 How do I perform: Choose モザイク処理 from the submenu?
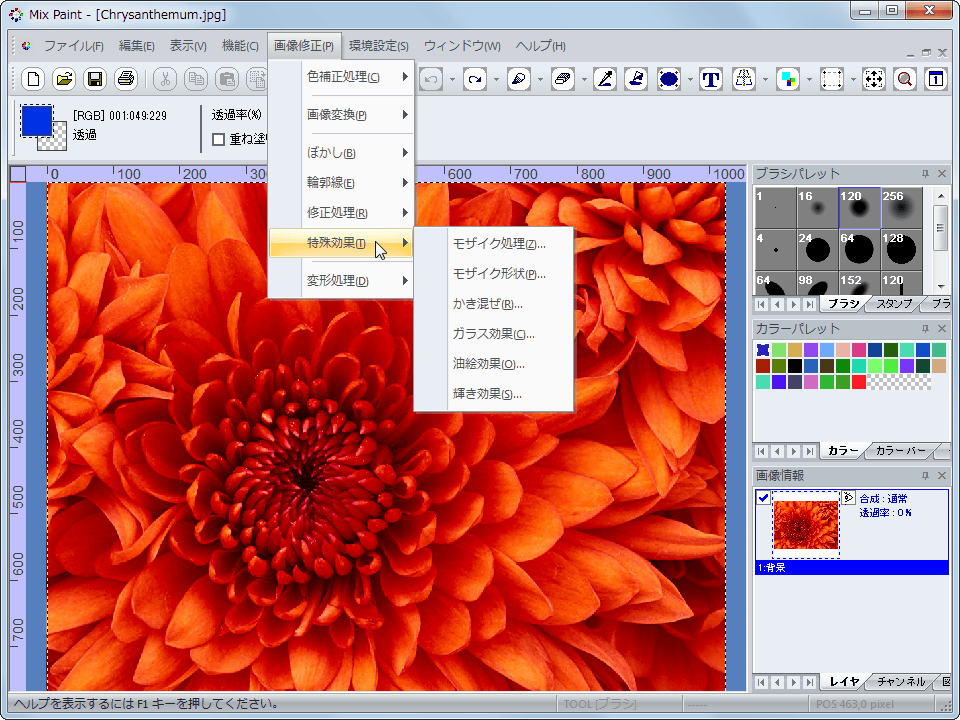tap(494, 244)
